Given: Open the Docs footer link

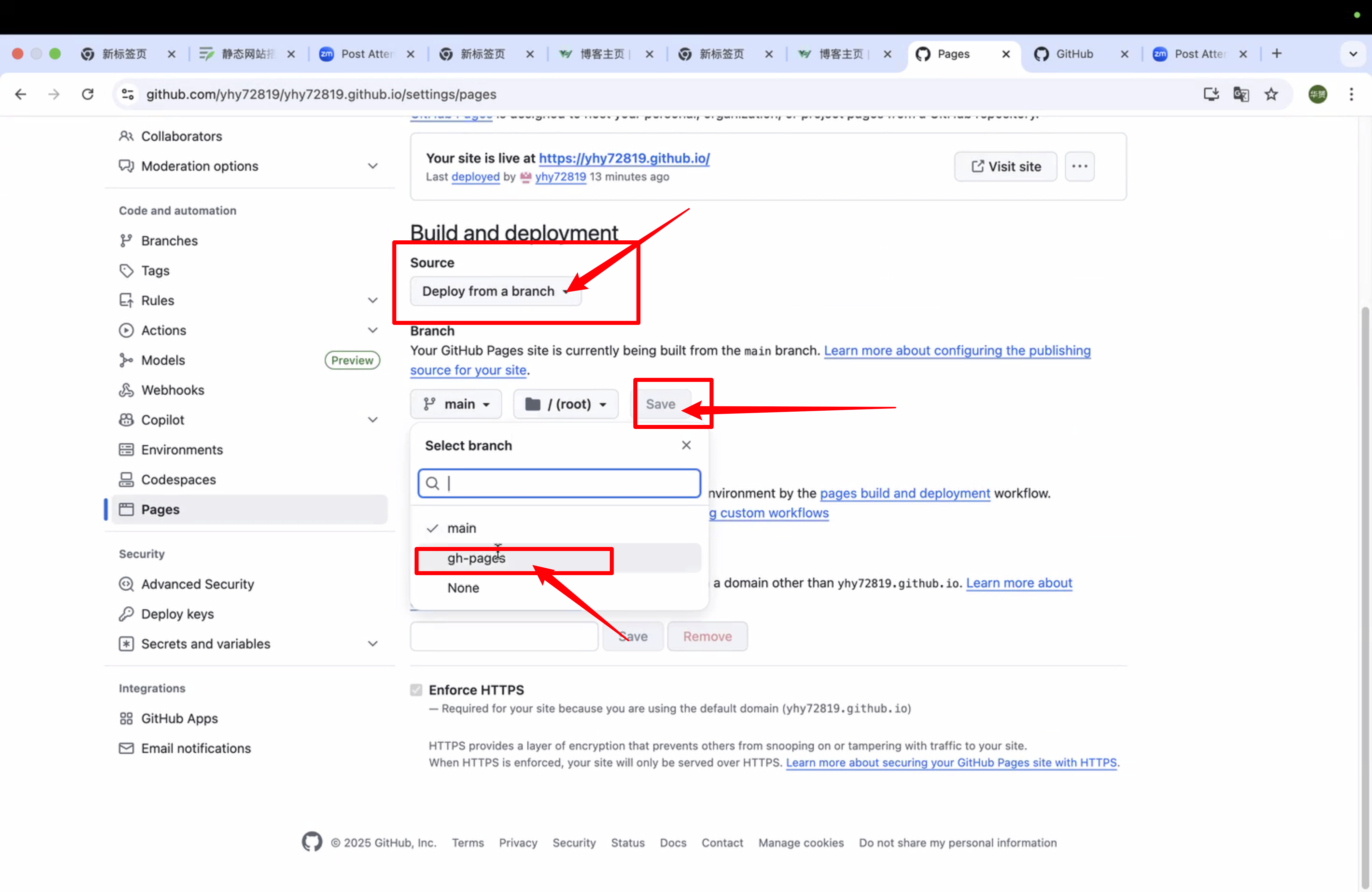Looking at the screenshot, I should point(673,842).
